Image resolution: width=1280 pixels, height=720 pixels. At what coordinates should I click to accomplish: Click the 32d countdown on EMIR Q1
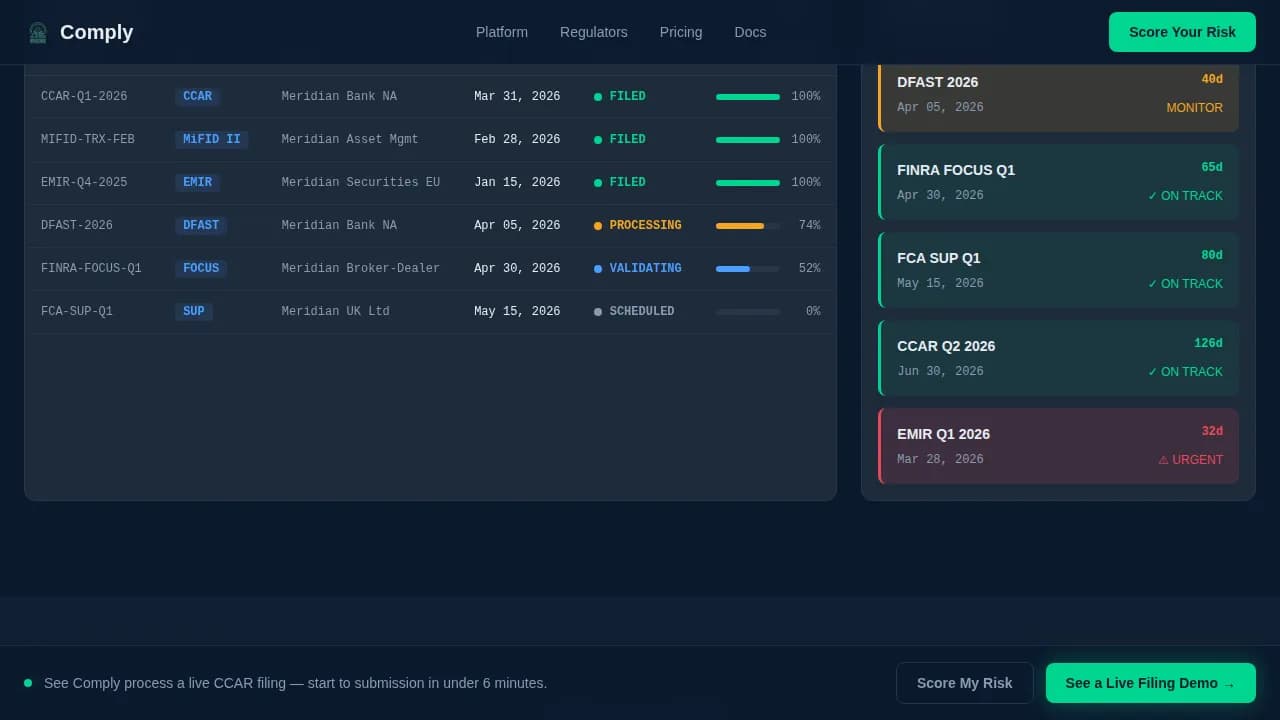(1212, 431)
